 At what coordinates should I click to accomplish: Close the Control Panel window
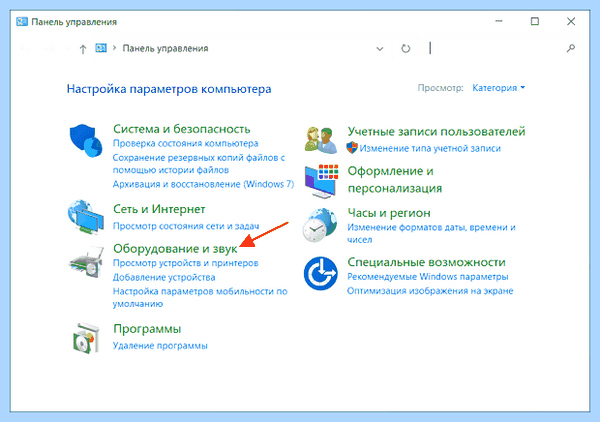pyautogui.click(x=571, y=21)
